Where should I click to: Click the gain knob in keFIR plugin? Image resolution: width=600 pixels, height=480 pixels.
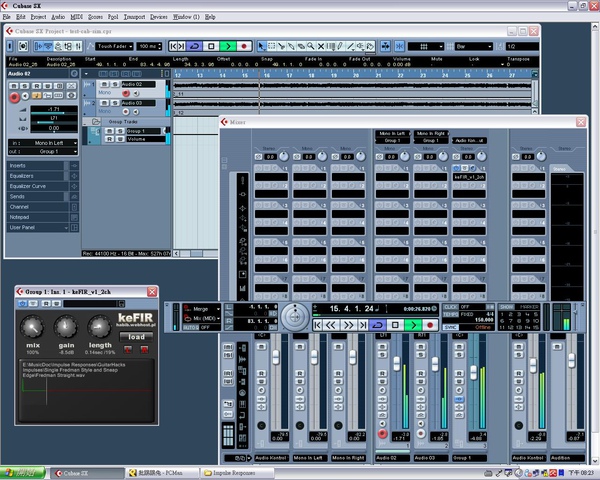point(66,328)
